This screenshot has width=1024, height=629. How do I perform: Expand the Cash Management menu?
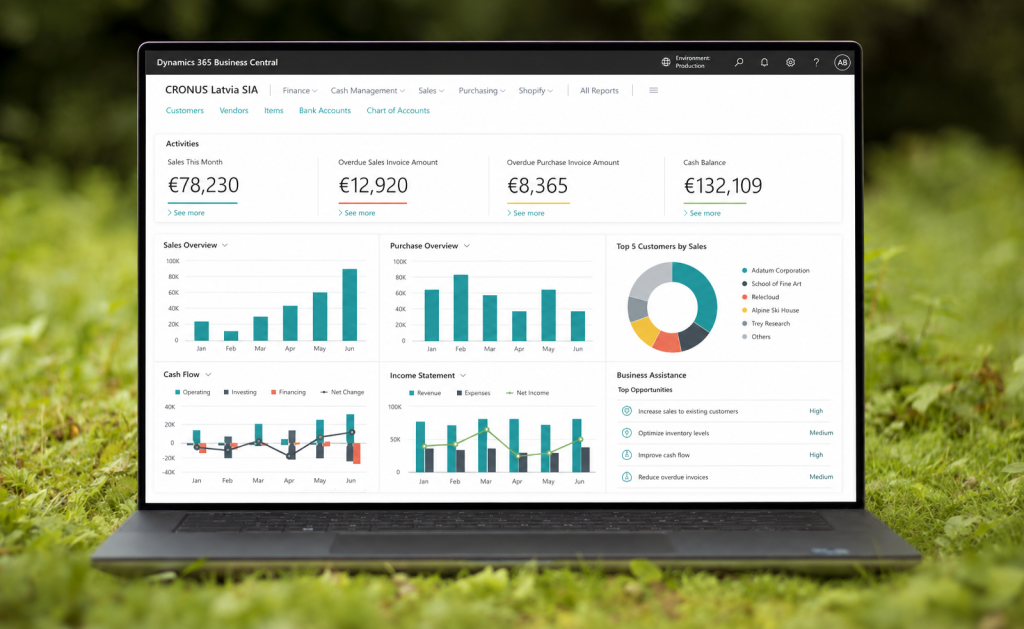368,91
